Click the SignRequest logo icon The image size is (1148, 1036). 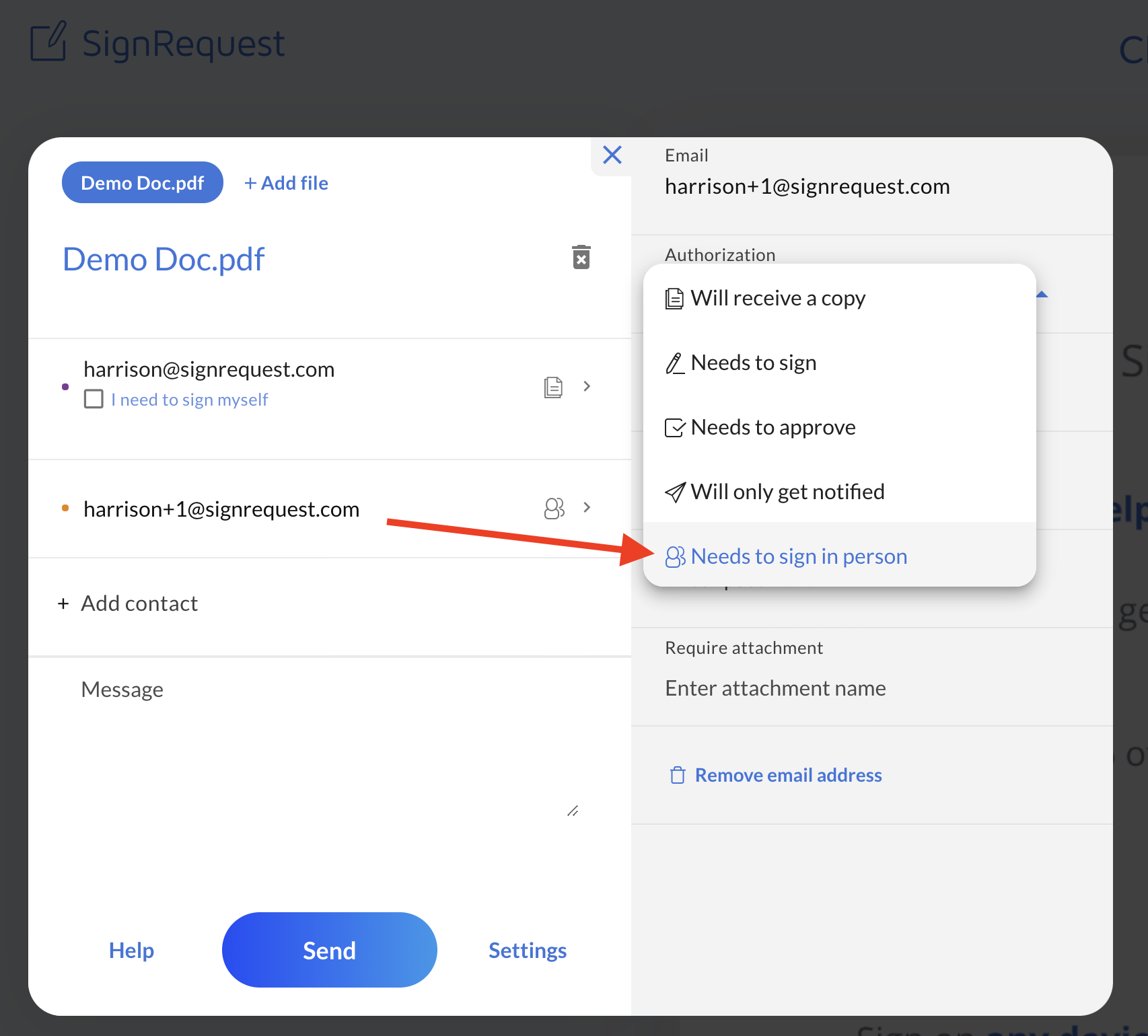point(48,42)
